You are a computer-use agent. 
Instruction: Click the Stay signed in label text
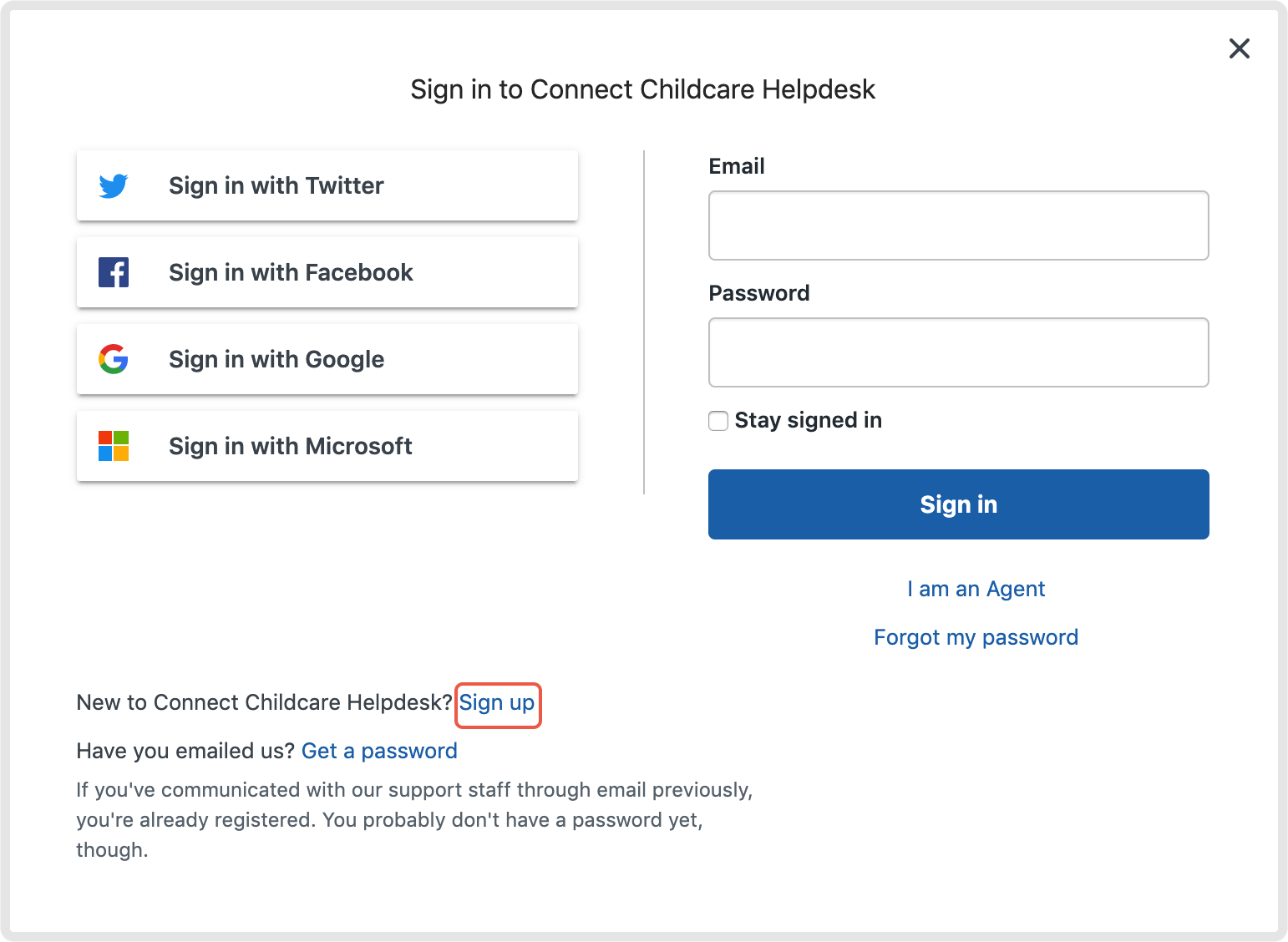click(808, 420)
